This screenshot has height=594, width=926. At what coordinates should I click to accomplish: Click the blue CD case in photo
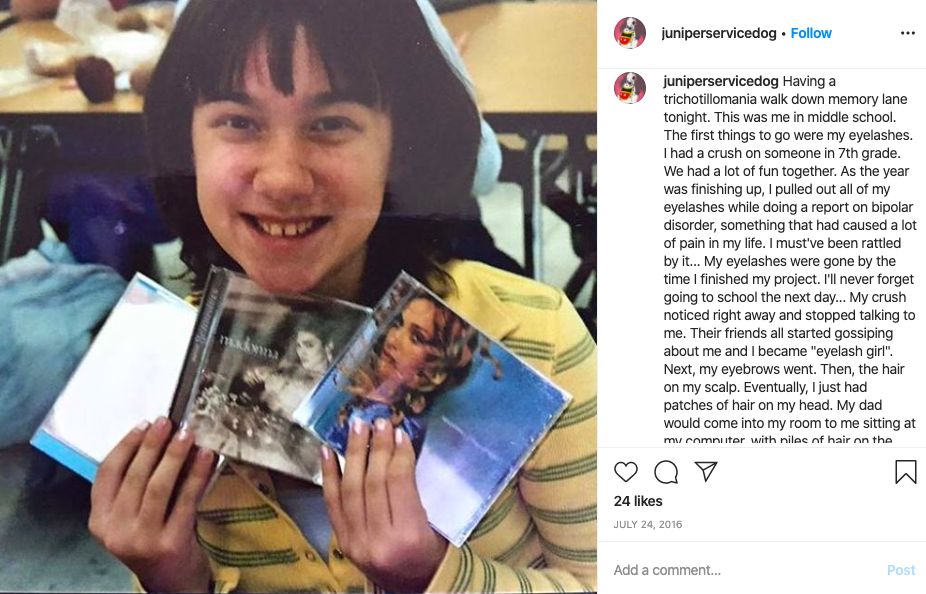tap(432, 407)
